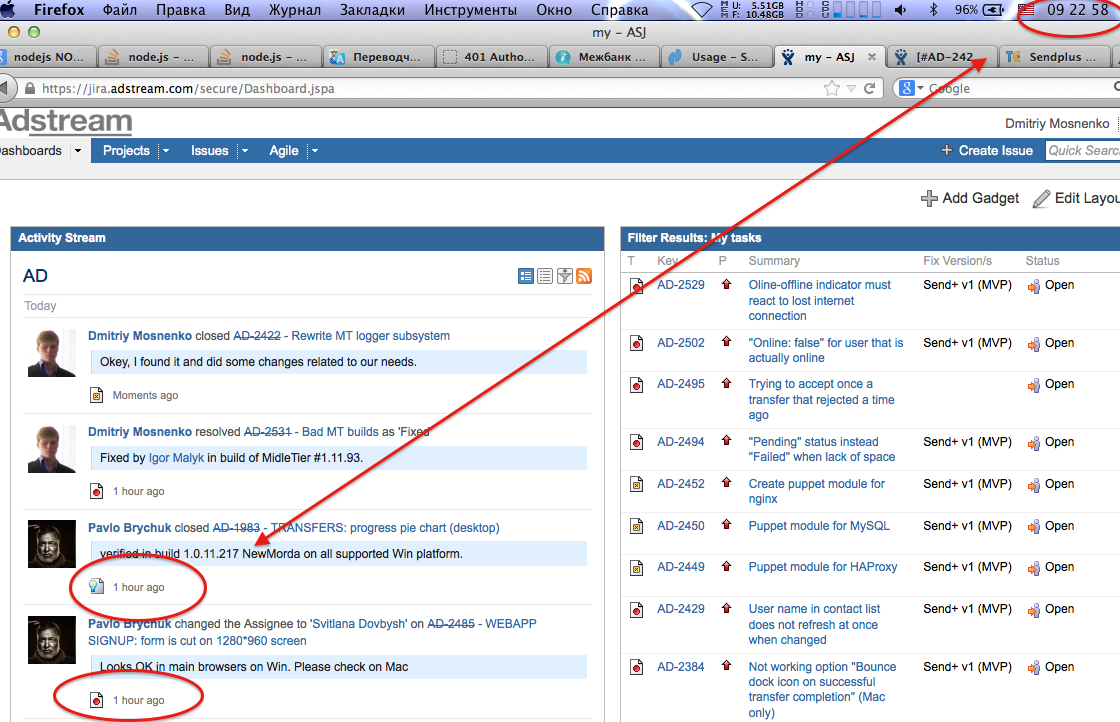1120x722 pixels.
Task: Open the Журнал menu
Action: point(295,10)
